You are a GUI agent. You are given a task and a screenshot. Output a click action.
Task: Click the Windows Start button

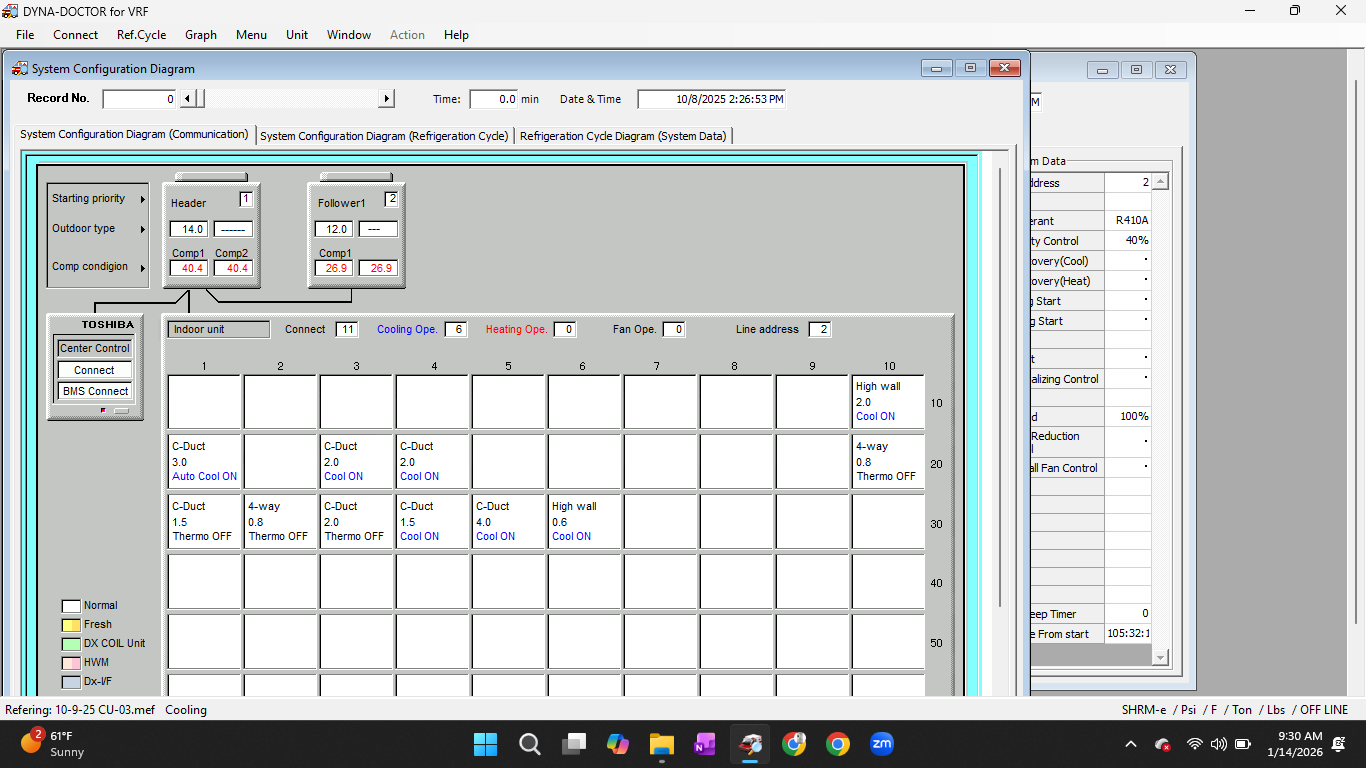(x=485, y=744)
